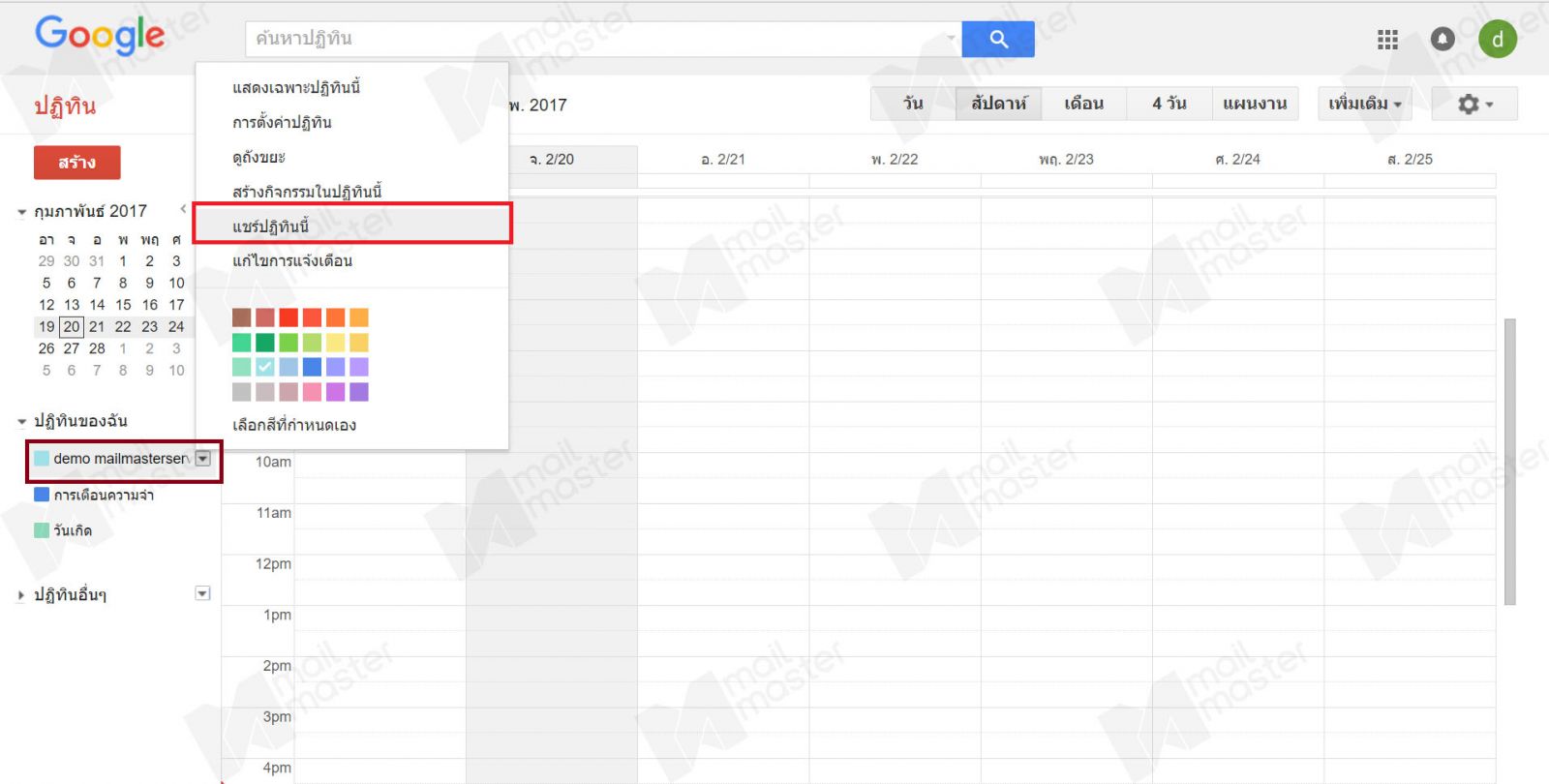Pick the checked light teal swatch
Screen dimensions: 1549x784
[265, 367]
